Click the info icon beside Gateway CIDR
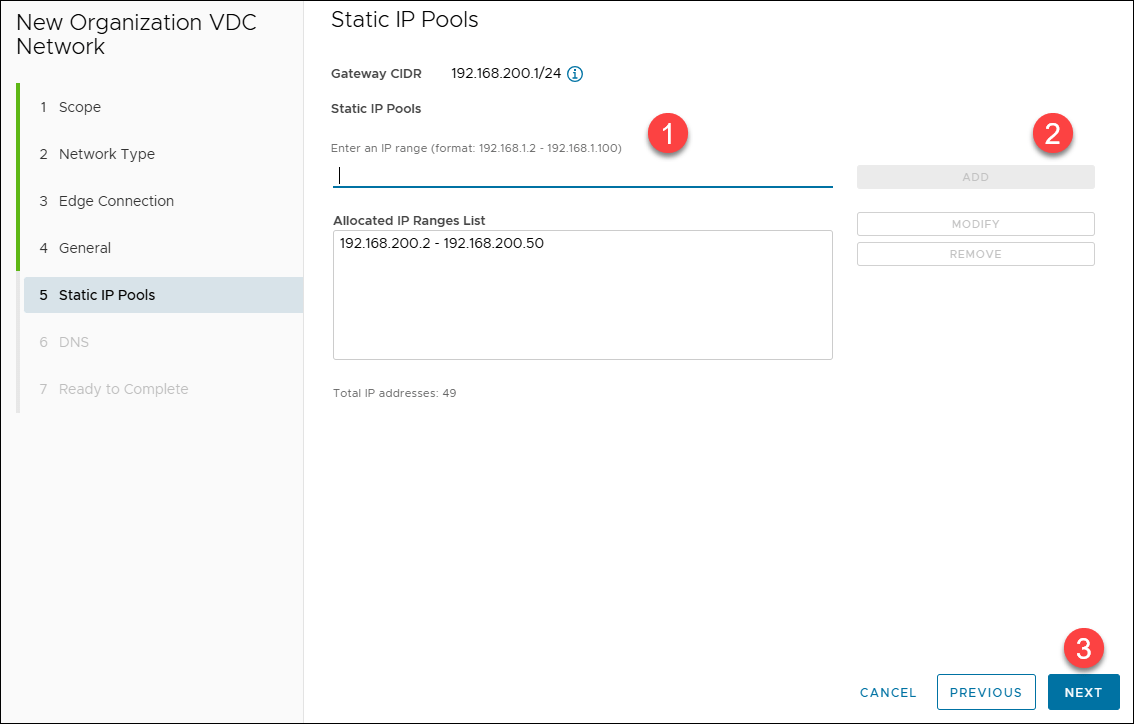Screen dimensions: 1134x724 pos(575,74)
